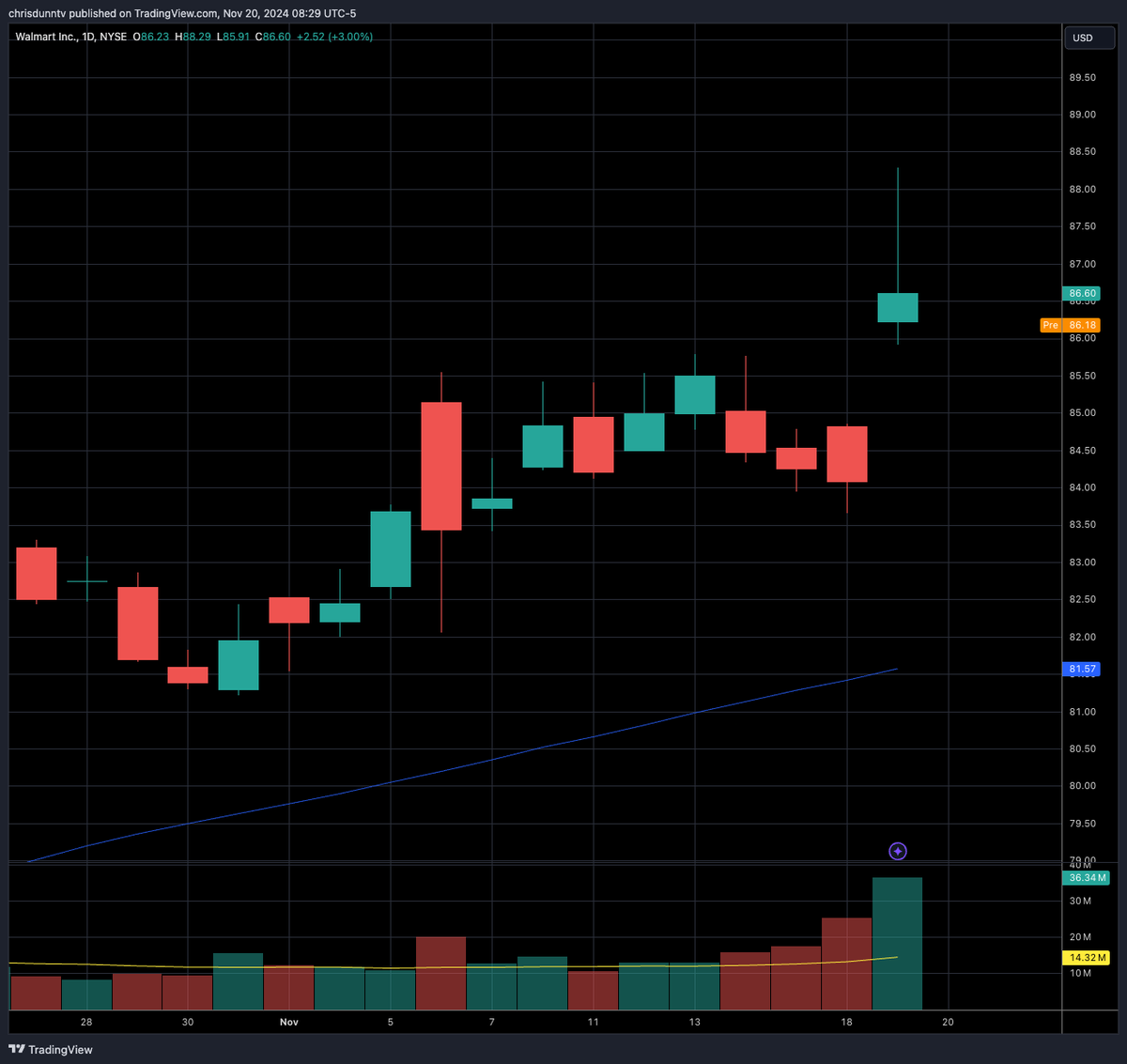Click the blue 81.57 moving average label
The height and width of the screenshot is (1064, 1127).
(x=1083, y=669)
